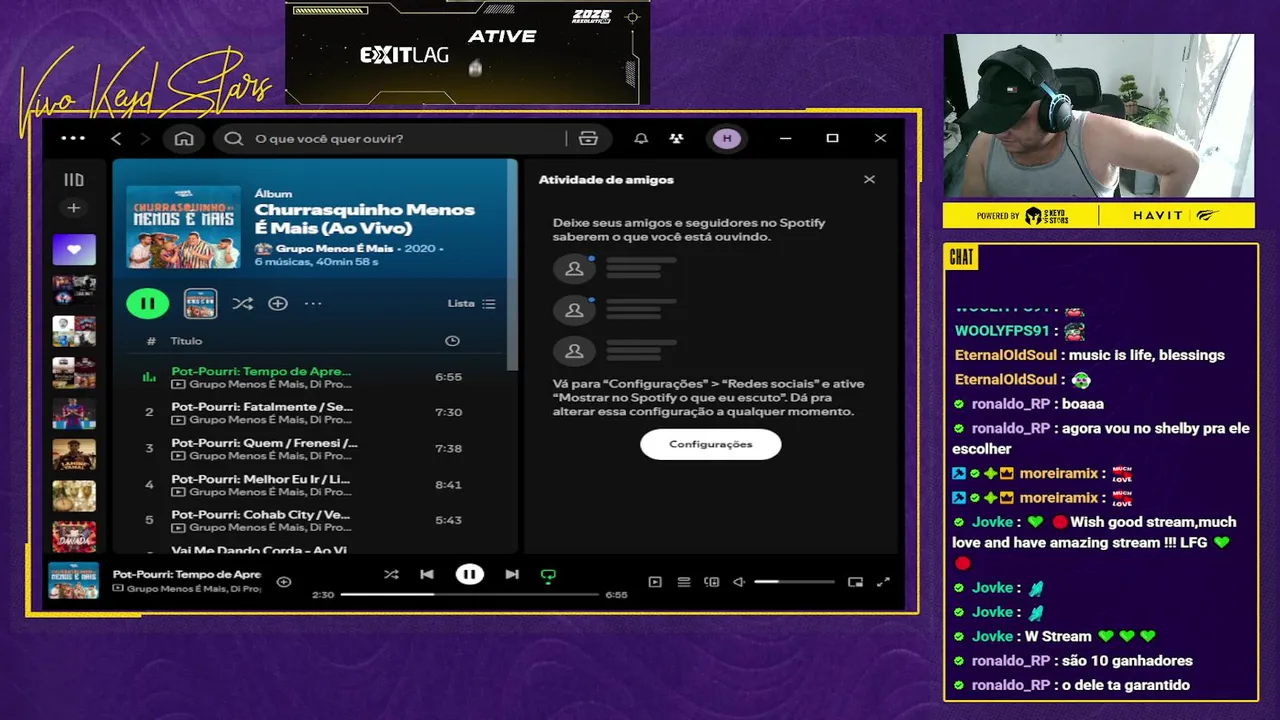Toggle shuffle in the player bar
This screenshot has height=720, width=1280.
(x=391, y=574)
